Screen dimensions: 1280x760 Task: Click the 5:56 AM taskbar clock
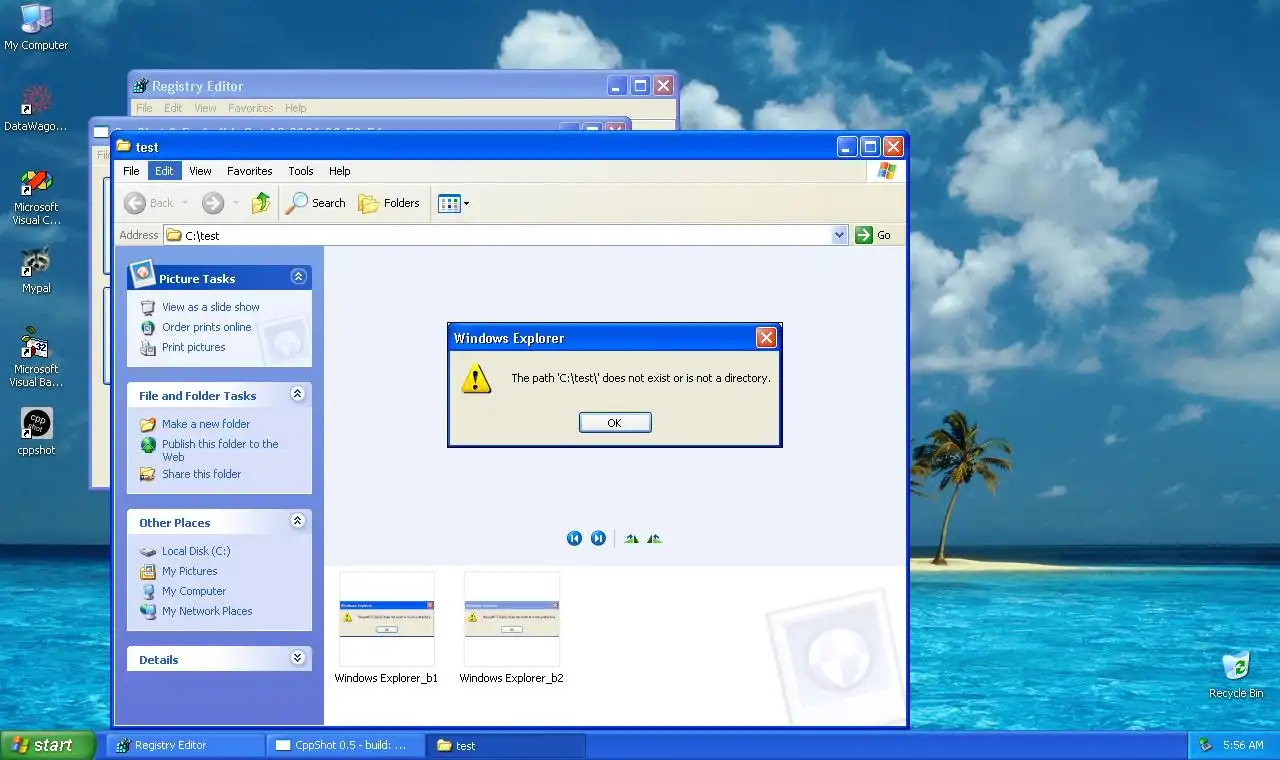coord(1243,745)
